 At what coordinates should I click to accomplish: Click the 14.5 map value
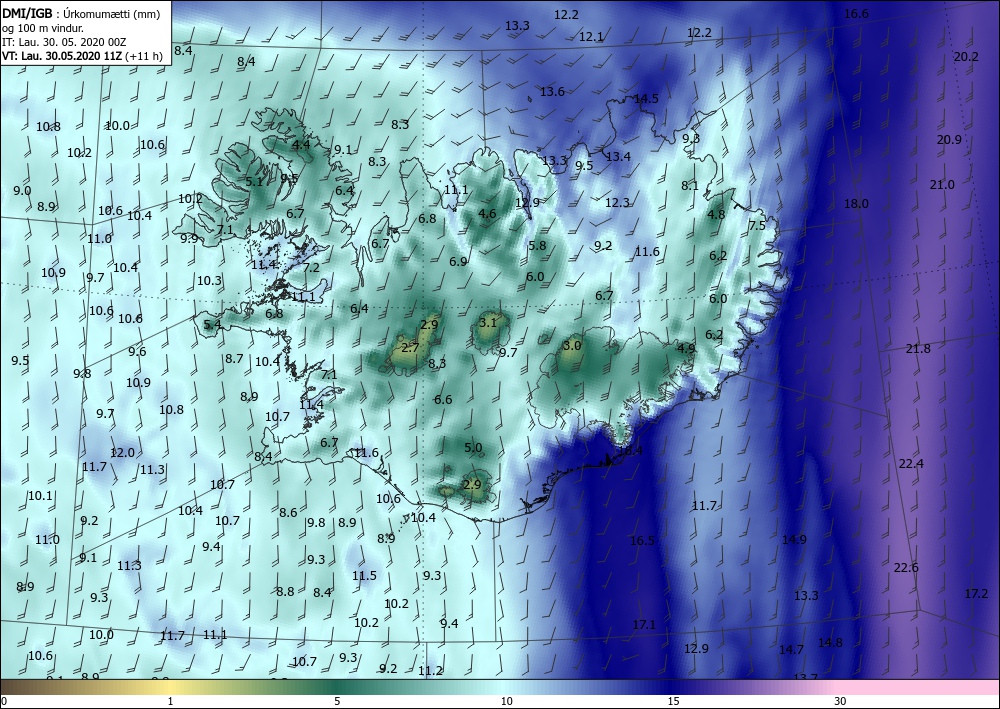(646, 99)
